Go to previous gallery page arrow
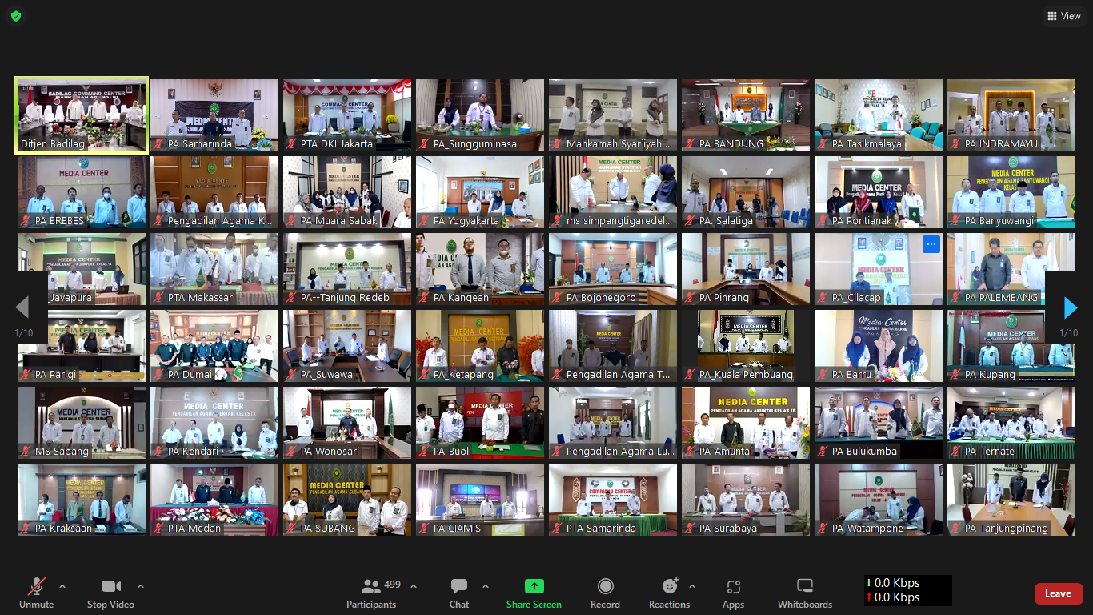The height and width of the screenshot is (615, 1093). point(23,307)
